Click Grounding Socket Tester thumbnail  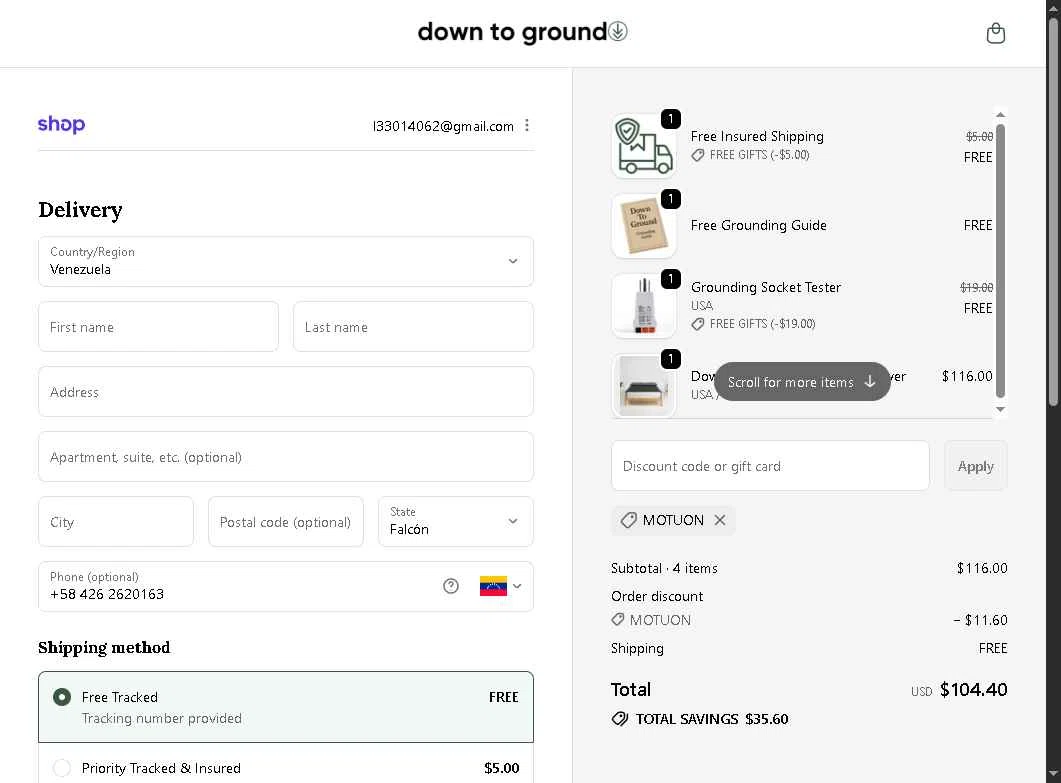[x=644, y=306]
